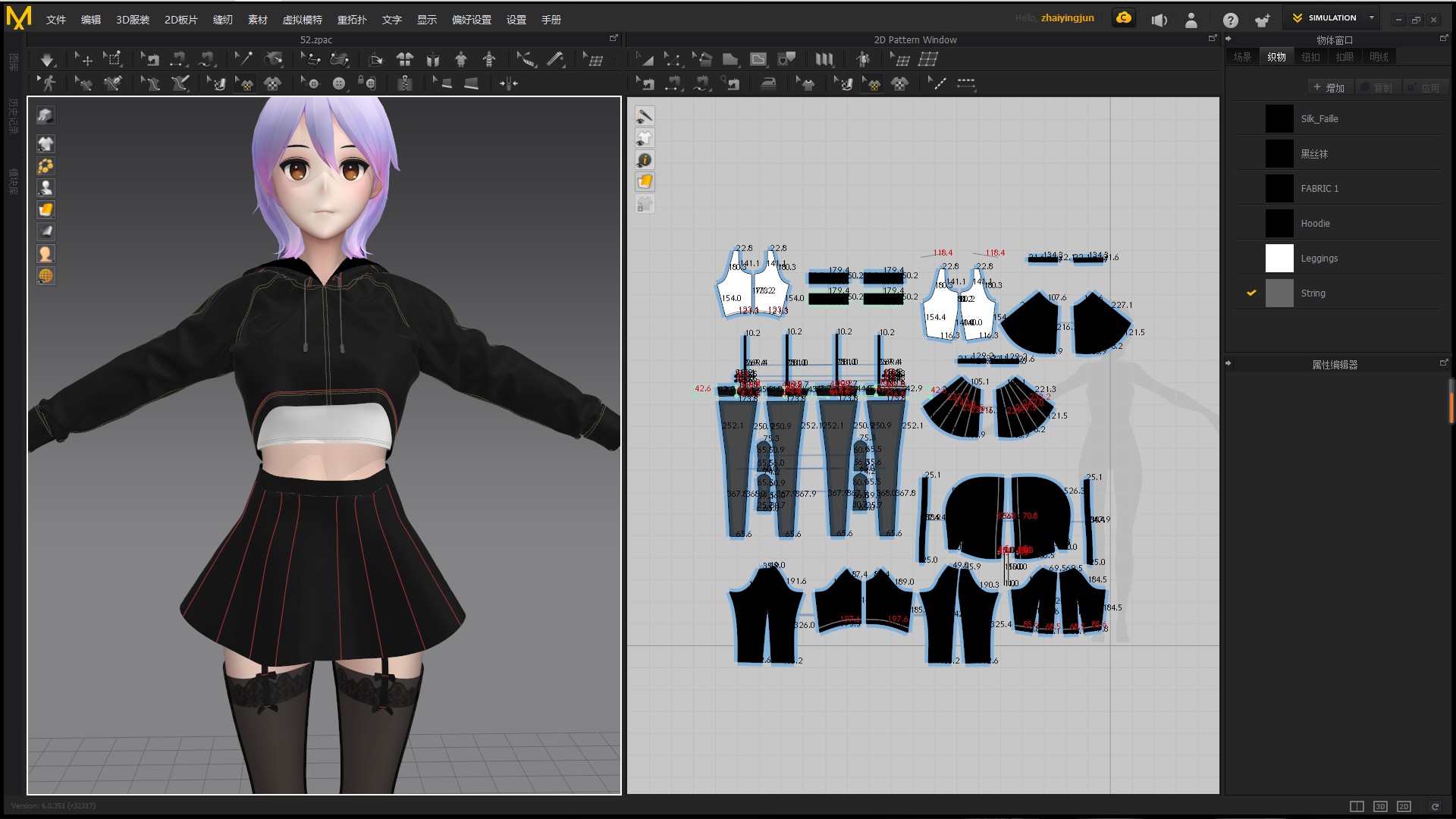Screen dimensions: 1456x819
Task: Click the zhaiyingjun username link
Action: pos(1067,18)
